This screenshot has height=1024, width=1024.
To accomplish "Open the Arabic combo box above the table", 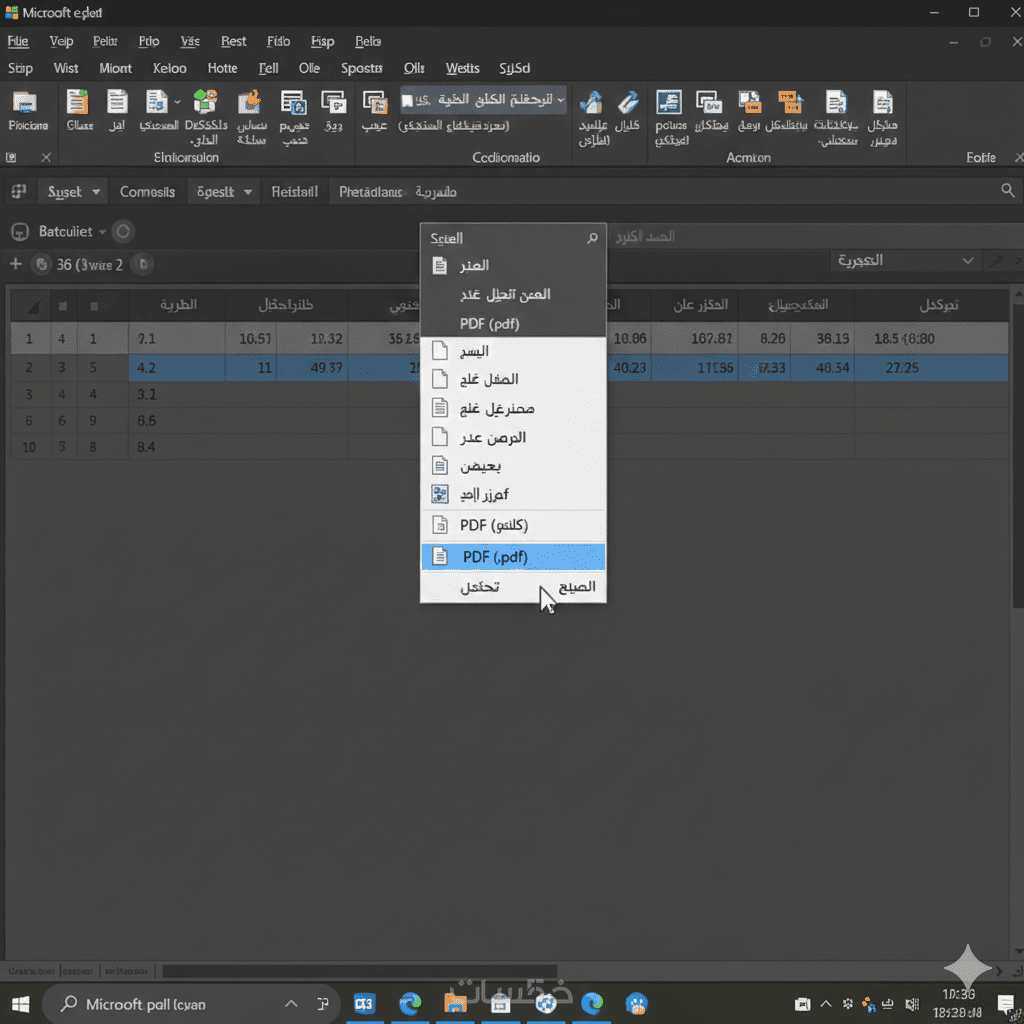I will click(905, 261).
